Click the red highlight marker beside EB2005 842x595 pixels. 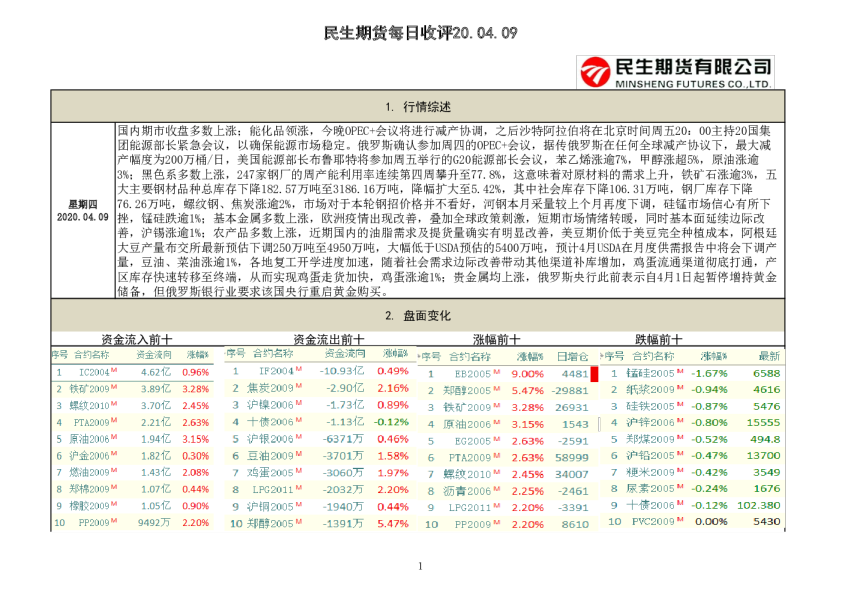pos(593,376)
